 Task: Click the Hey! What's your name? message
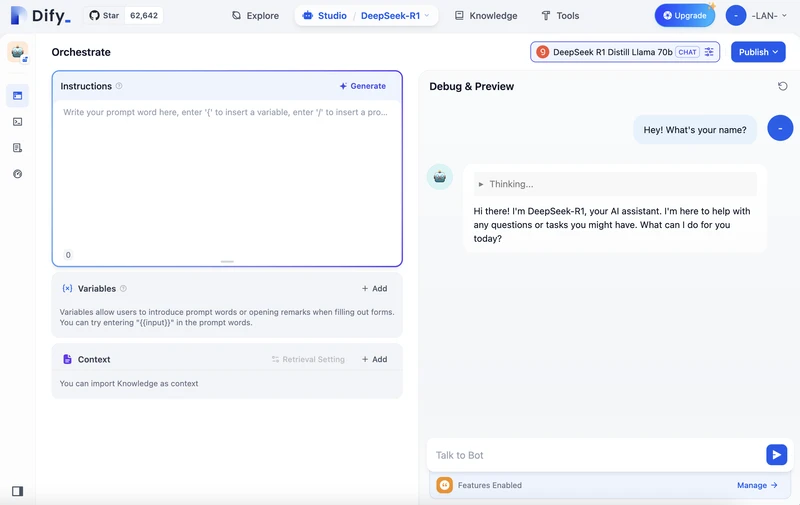point(695,130)
